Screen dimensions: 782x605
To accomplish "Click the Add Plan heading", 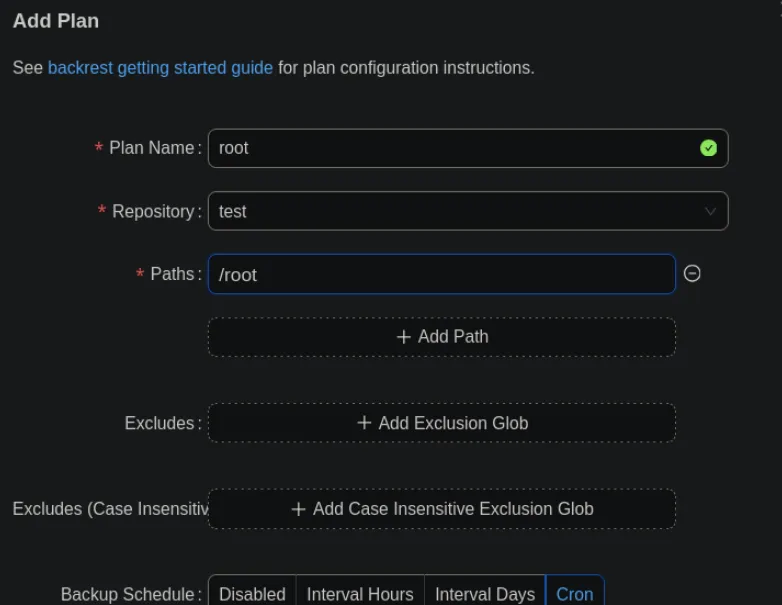I will coord(56,21).
